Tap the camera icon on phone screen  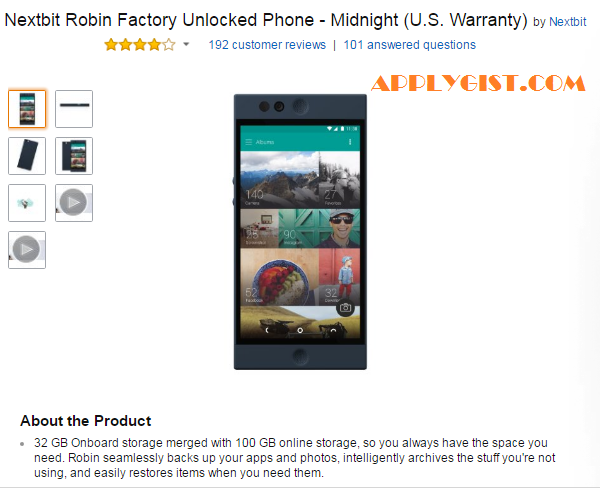(x=345, y=308)
